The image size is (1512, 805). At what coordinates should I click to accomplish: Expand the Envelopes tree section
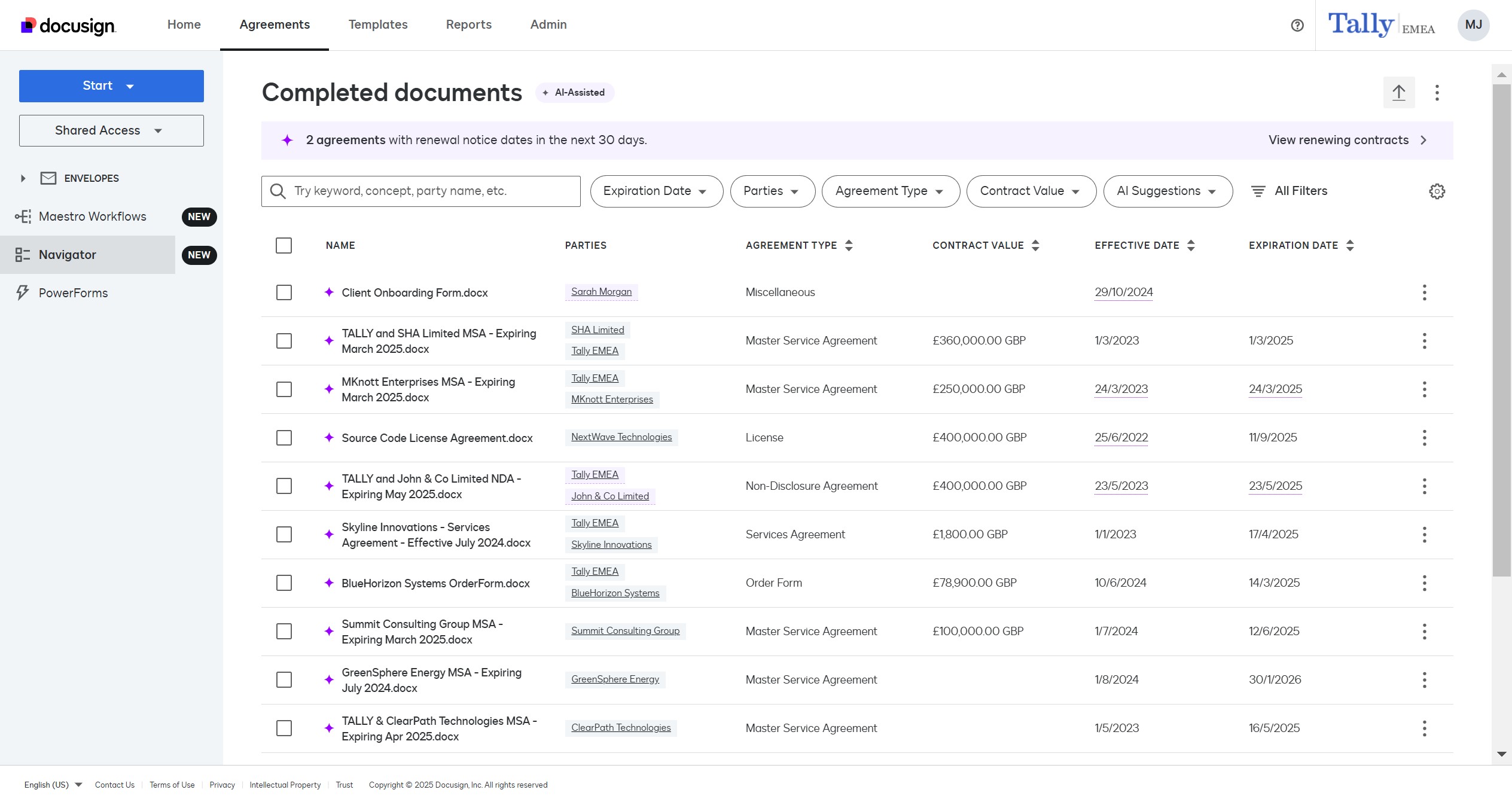coord(23,178)
